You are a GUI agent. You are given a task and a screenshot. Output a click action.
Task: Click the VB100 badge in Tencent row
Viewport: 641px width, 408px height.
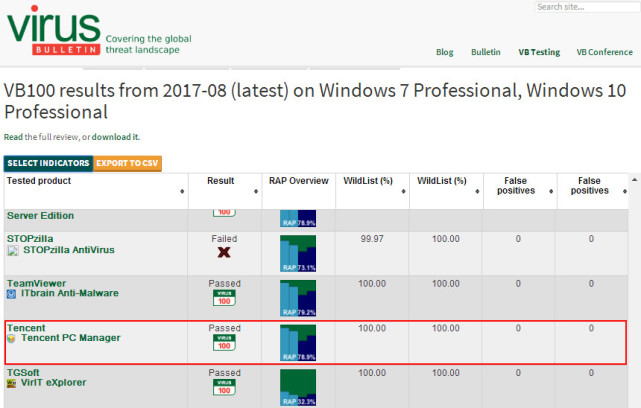224,342
